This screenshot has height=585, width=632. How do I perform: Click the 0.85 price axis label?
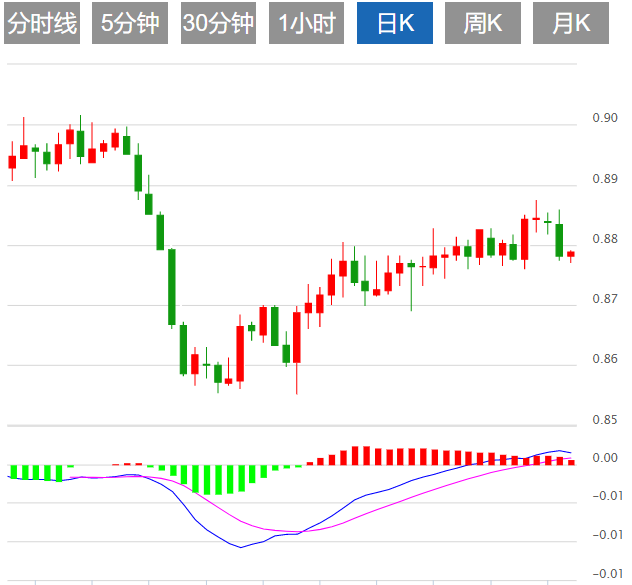[x=605, y=420]
